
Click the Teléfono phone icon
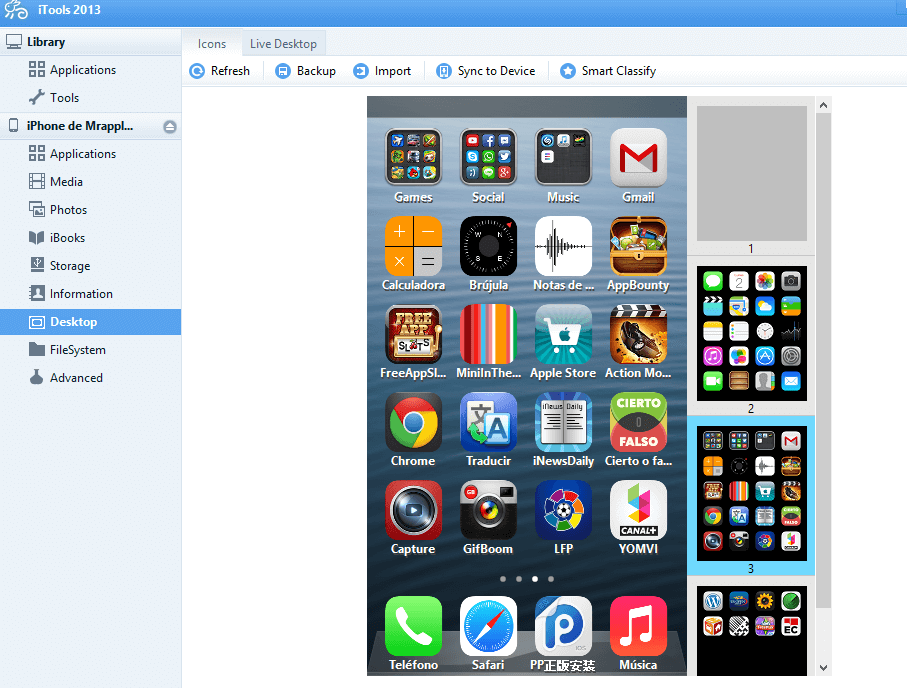[x=413, y=627]
